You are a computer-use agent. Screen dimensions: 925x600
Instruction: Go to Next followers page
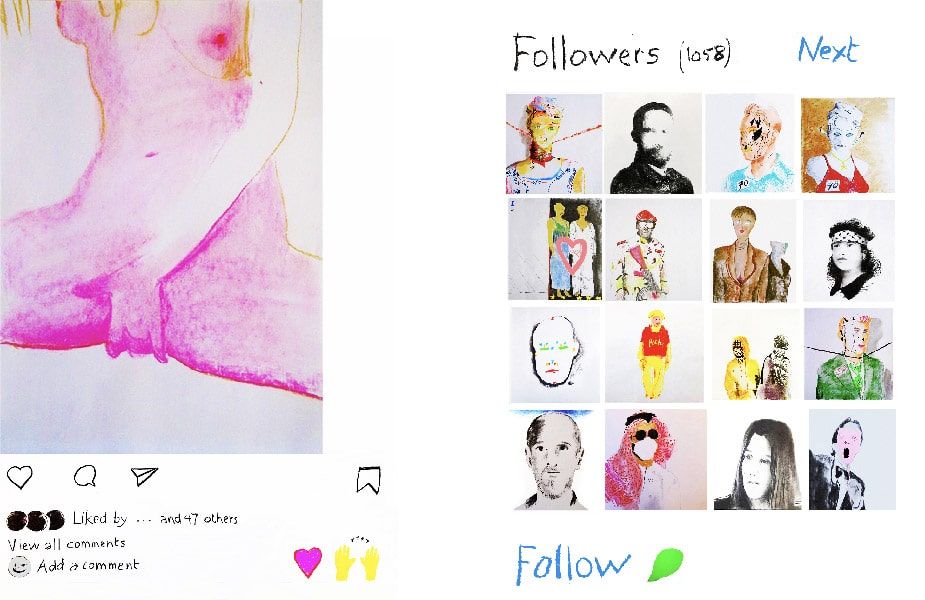click(x=827, y=50)
